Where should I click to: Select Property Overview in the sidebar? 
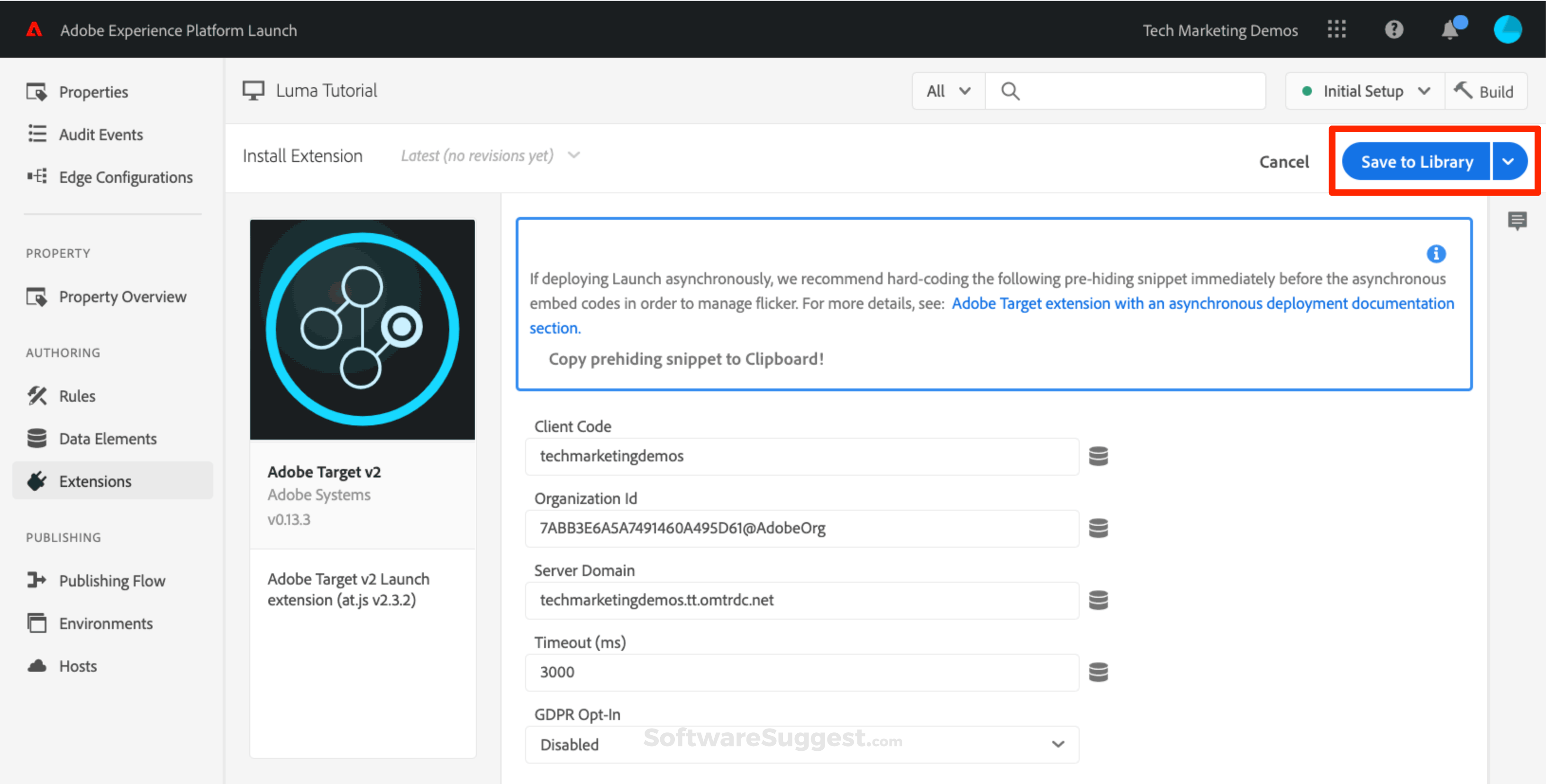122,297
